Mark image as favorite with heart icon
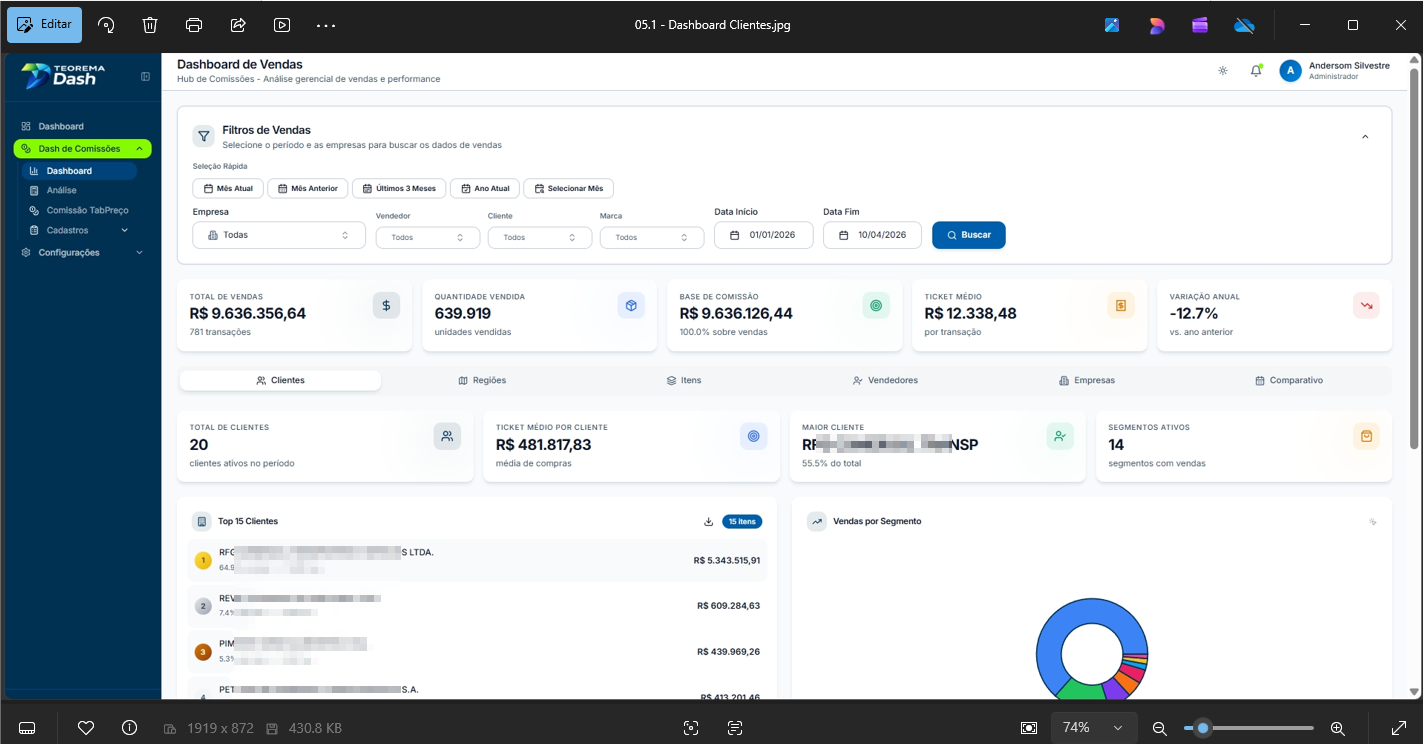 tap(86, 728)
